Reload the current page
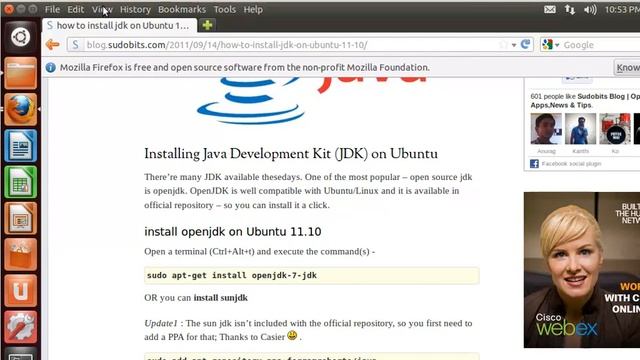This screenshot has width=640, height=360. (525, 44)
